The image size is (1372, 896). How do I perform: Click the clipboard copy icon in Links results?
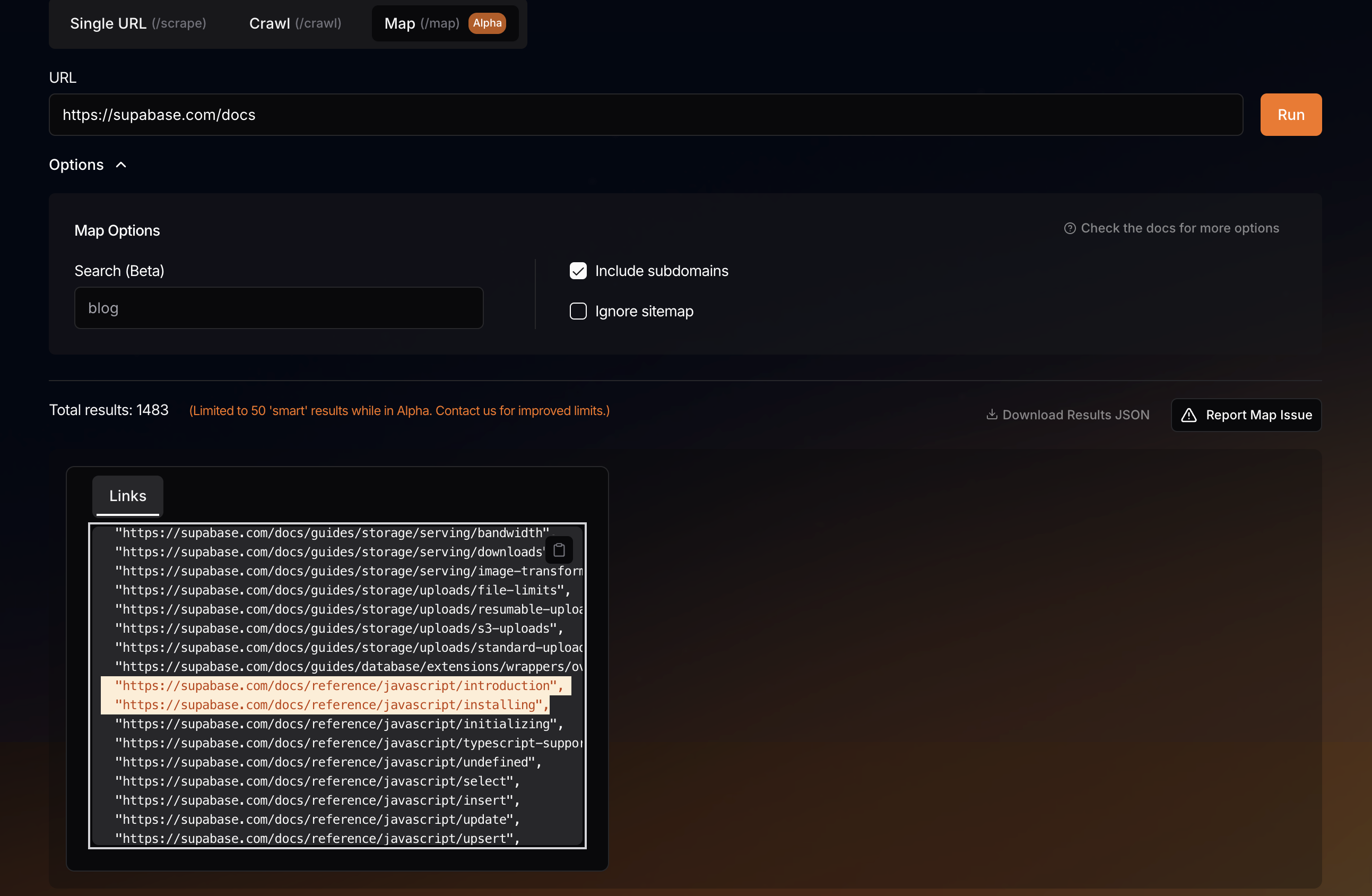click(559, 550)
